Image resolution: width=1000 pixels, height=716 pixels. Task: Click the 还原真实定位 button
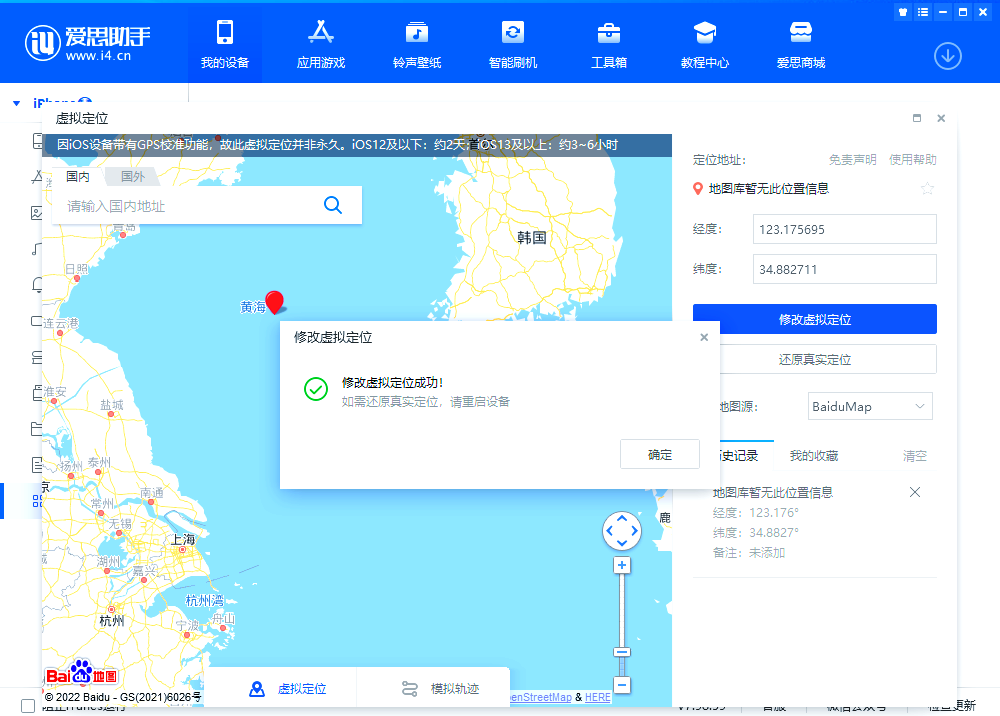click(814, 359)
